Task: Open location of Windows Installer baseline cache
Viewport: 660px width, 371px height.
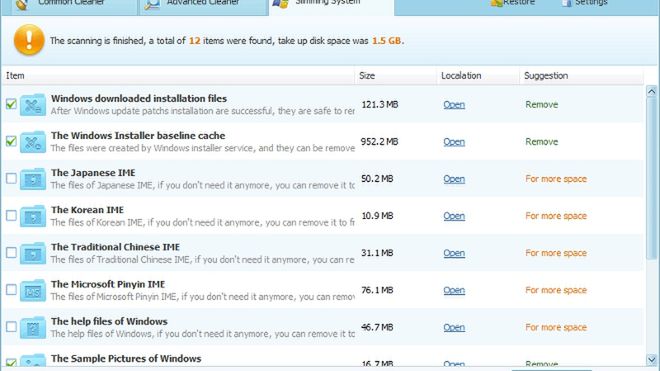Action: [454, 142]
